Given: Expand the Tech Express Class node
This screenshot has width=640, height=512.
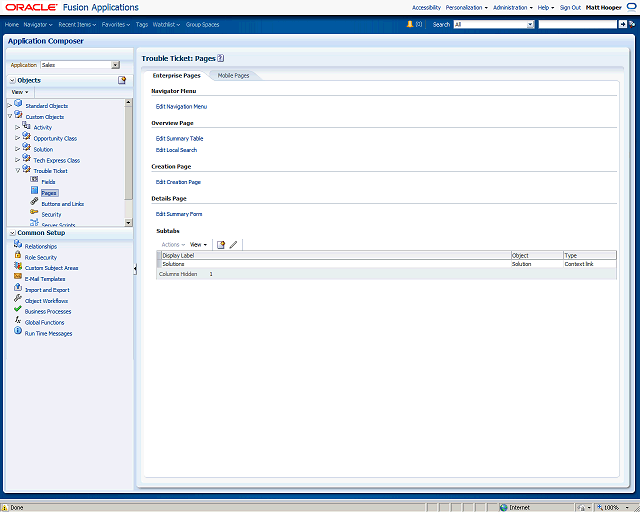Looking at the screenshot, I should (18, 160).
